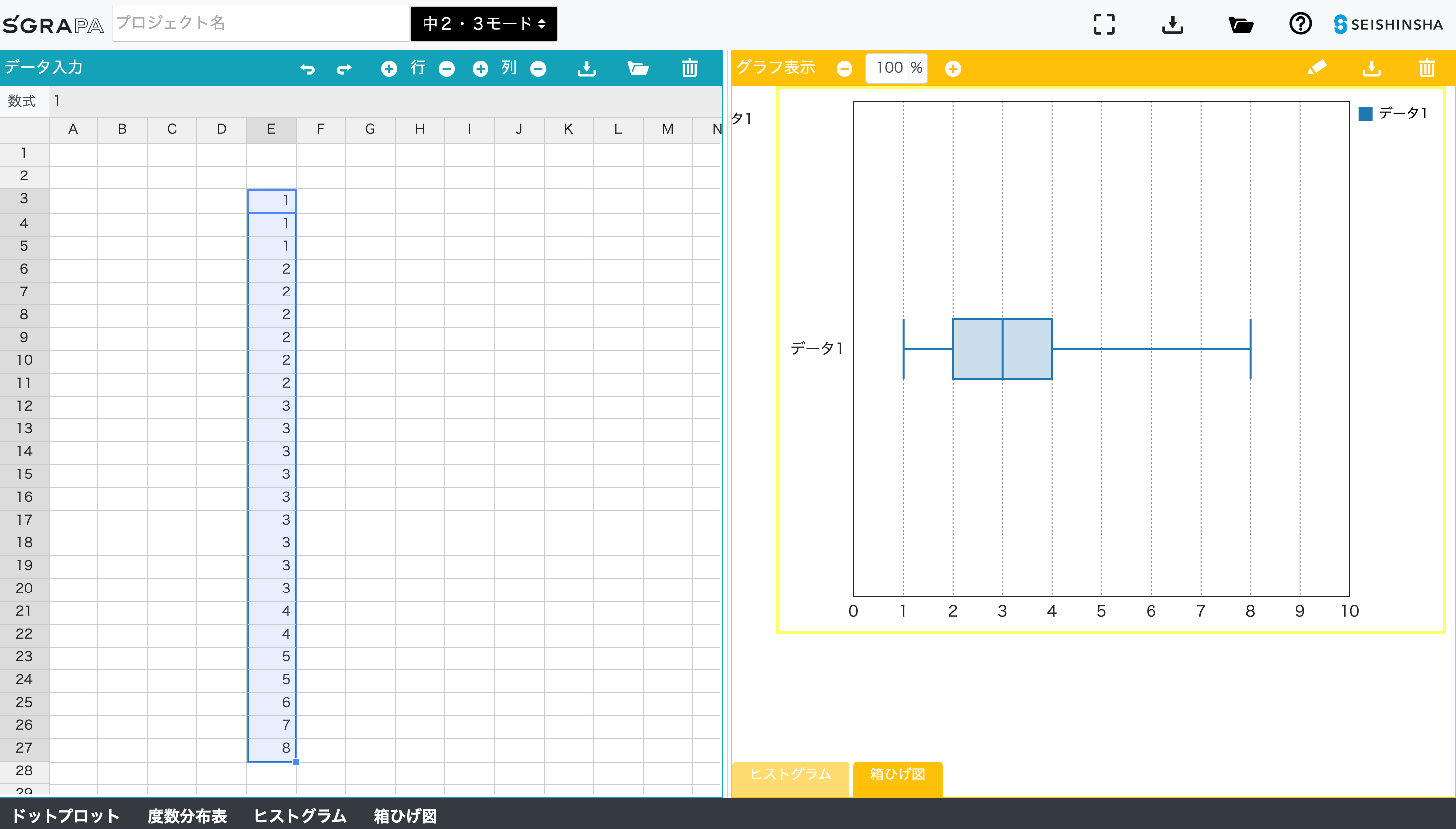Download data using the teal toolbar download icon
This screenshot has height=829, width=1456.
[x=587, y=69]
